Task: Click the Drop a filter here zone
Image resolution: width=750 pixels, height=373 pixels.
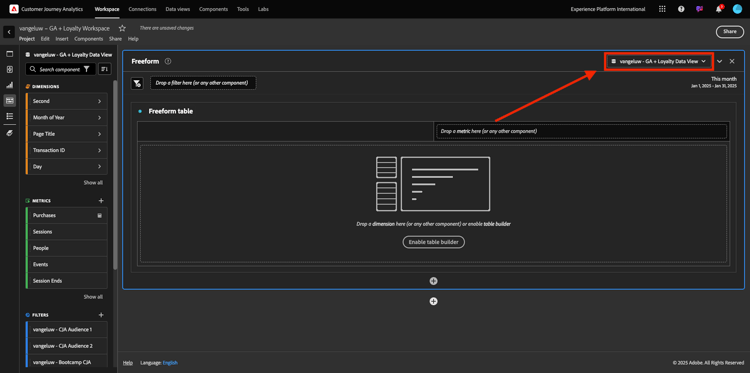Action: [x=203, y=83]
